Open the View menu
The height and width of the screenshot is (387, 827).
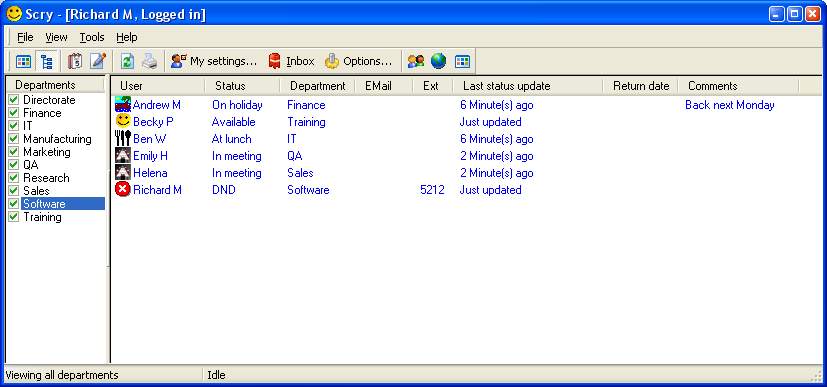click(x=56, y=37)
